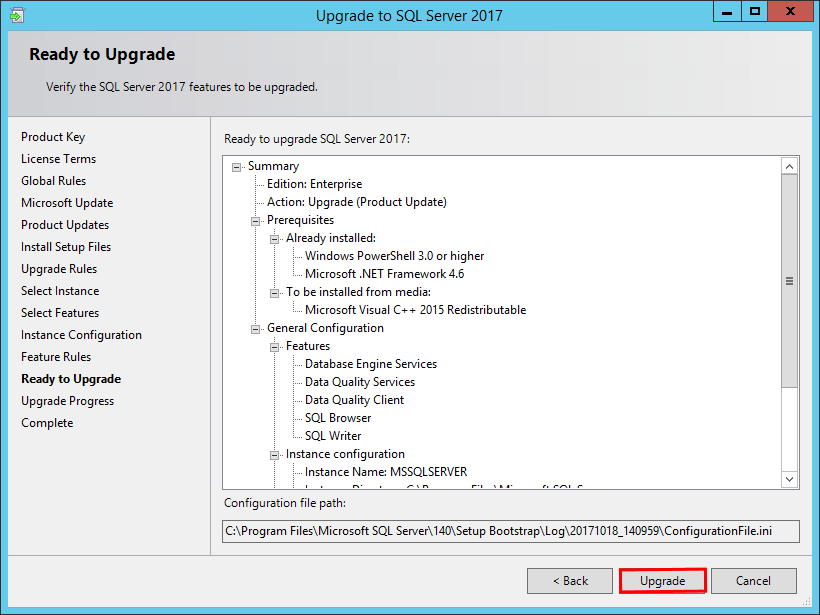Collapse "To be installed from media" branch
Image resolution: width=820 pixels, height=615 pixels.
click(x=273, y=292)
